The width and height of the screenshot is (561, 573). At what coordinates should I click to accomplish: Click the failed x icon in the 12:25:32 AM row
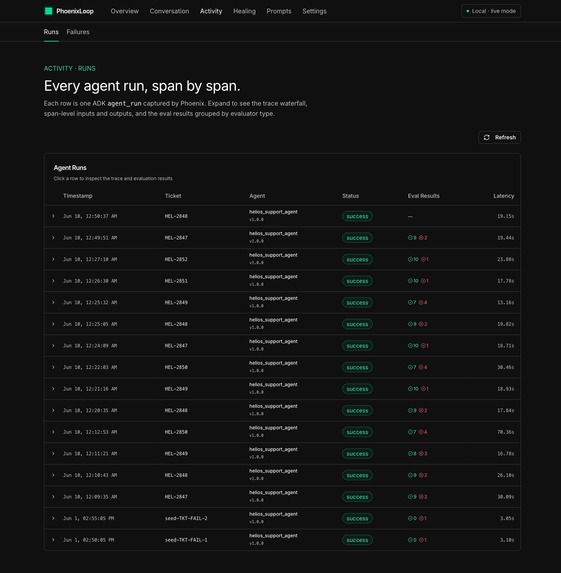(x=421, y=303)
